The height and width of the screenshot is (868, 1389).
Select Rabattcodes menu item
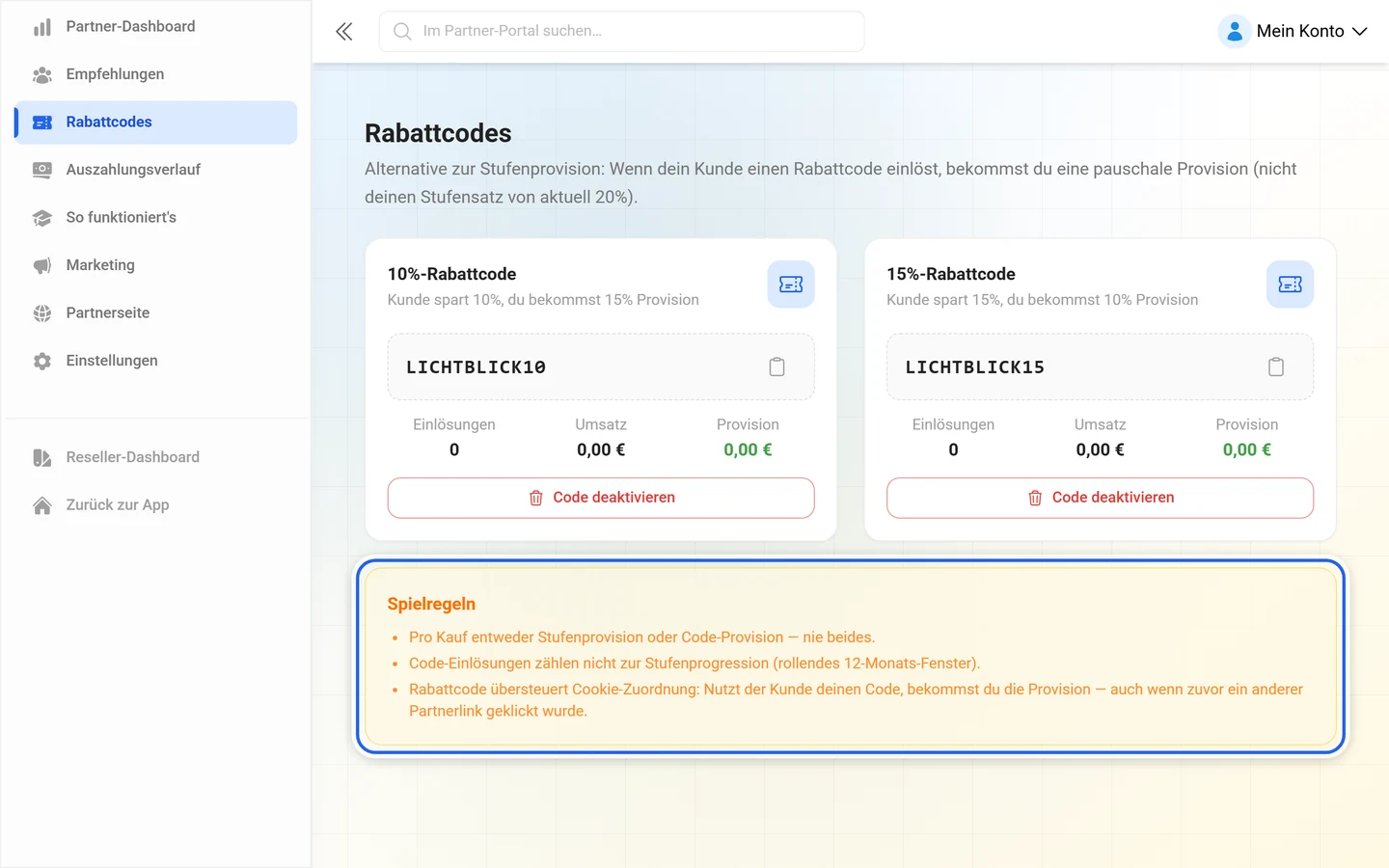click(x=156, y=122)
